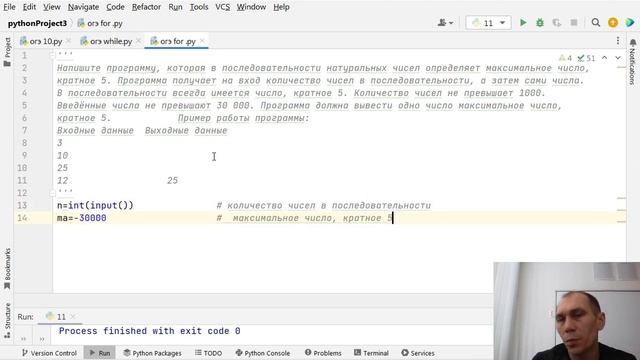This screenshot has width=640, height=360.
Task: Open the user account dropdown icon
Action: coord(445,23)
